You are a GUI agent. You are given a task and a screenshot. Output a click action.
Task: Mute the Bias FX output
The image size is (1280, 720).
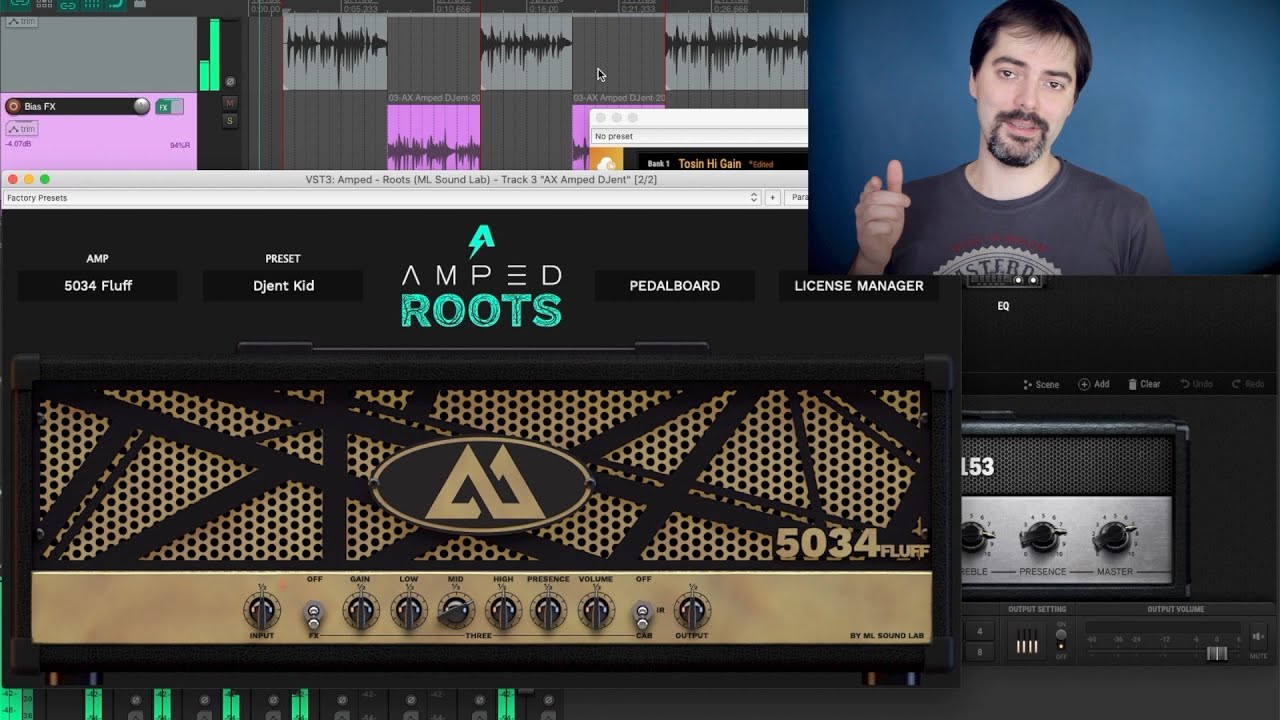click(1258, 636)
